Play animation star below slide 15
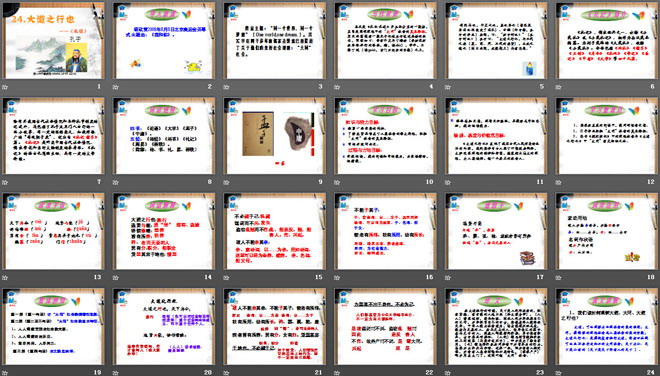660x376 pixels. pyautogui.click(x=226, y=277)
